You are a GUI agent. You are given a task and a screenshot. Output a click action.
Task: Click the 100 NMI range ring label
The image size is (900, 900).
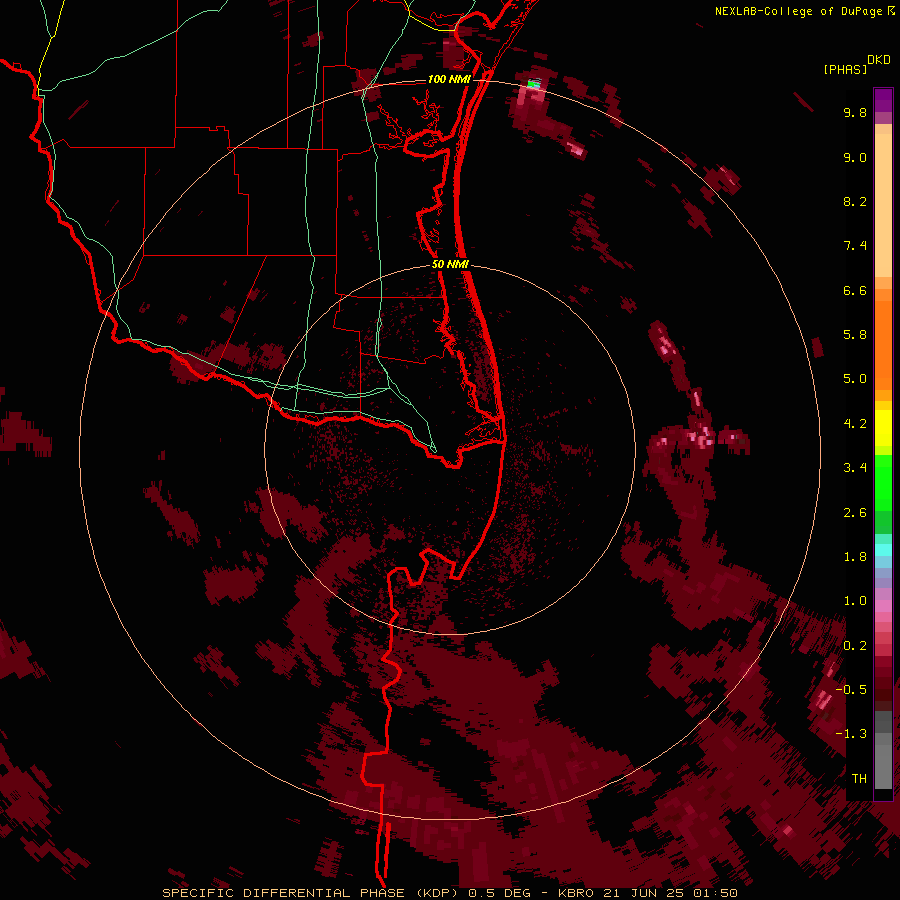pos(449,79)
